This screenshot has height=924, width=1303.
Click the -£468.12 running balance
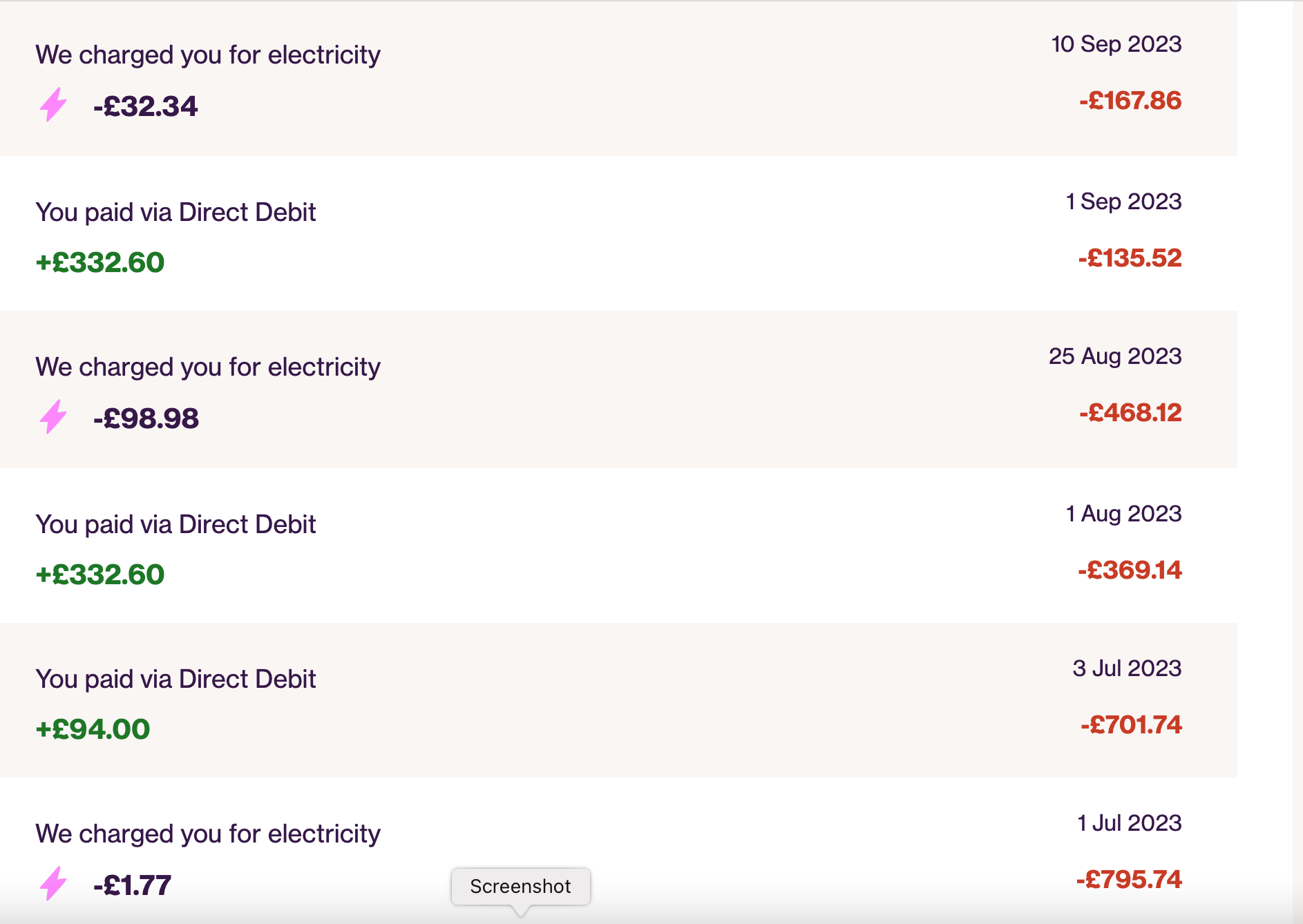[x=1130, y=413]
